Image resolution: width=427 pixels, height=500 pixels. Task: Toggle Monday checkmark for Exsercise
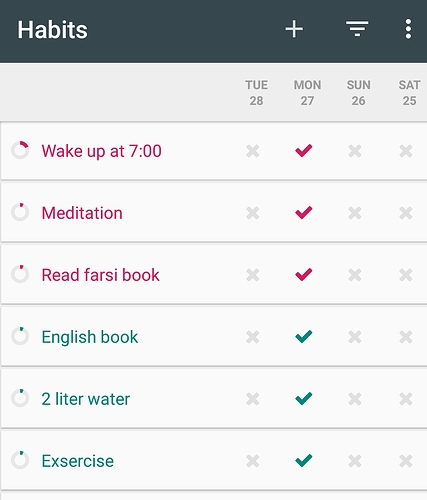pos(304,461)
